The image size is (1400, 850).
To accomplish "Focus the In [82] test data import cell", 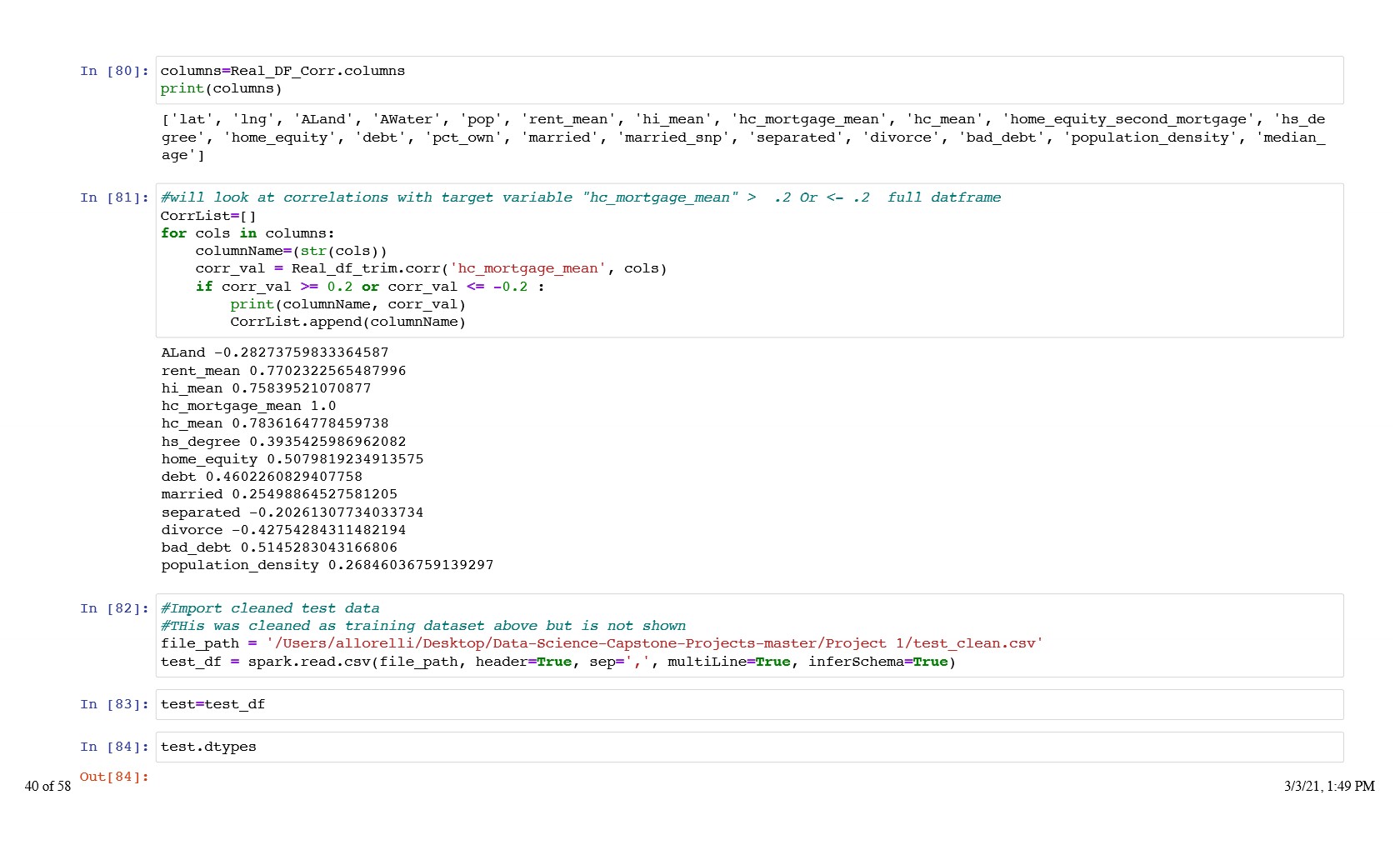I will point(748,635).
